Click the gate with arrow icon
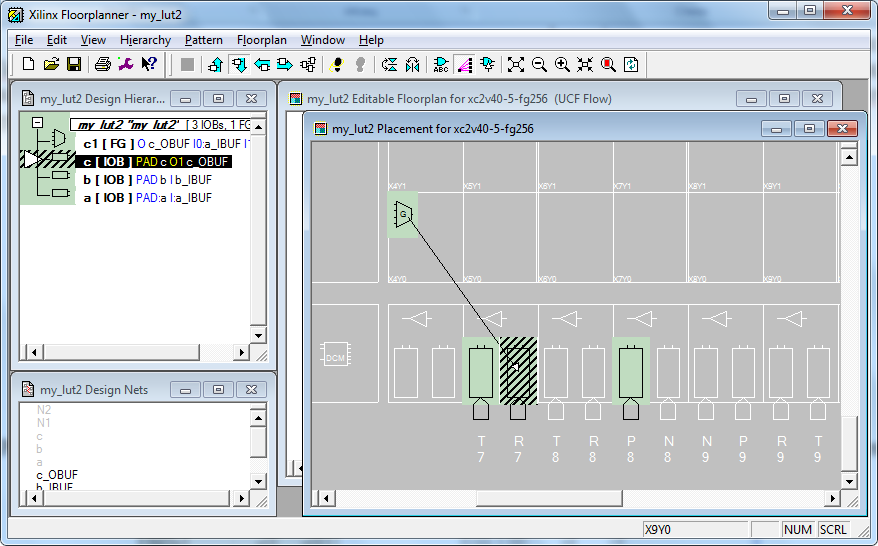 pyautogui.click(x=487, y=65)
